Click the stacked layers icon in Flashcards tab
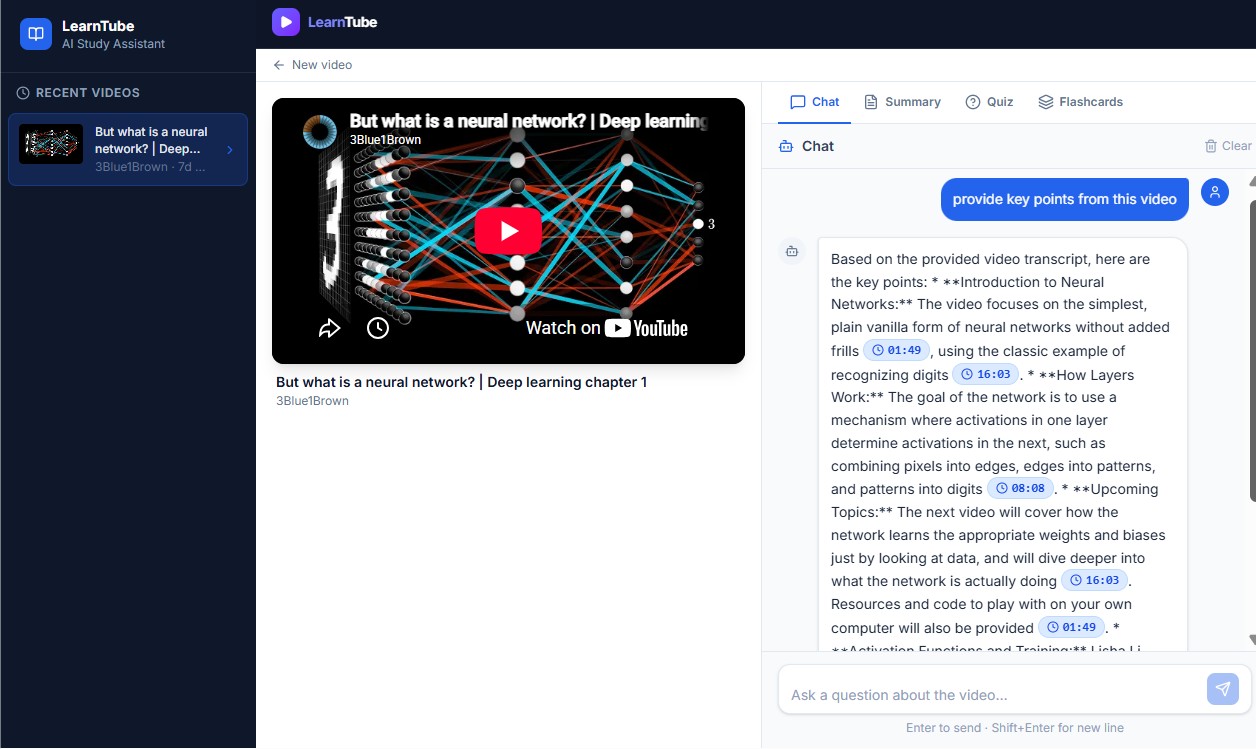 click(x=1046, y=102)
